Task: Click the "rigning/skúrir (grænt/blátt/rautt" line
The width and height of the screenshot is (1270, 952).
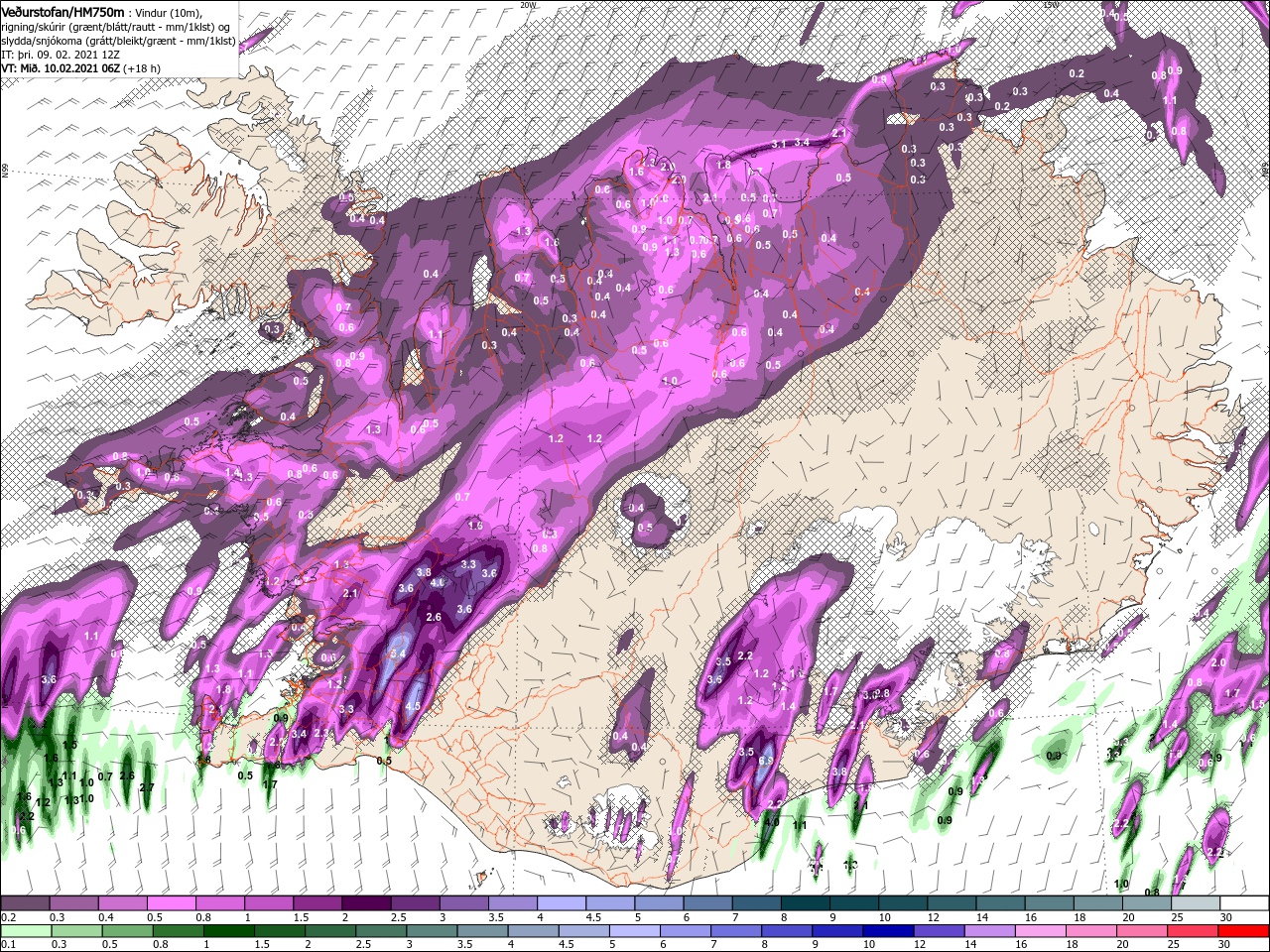Action: coord(116,27)
